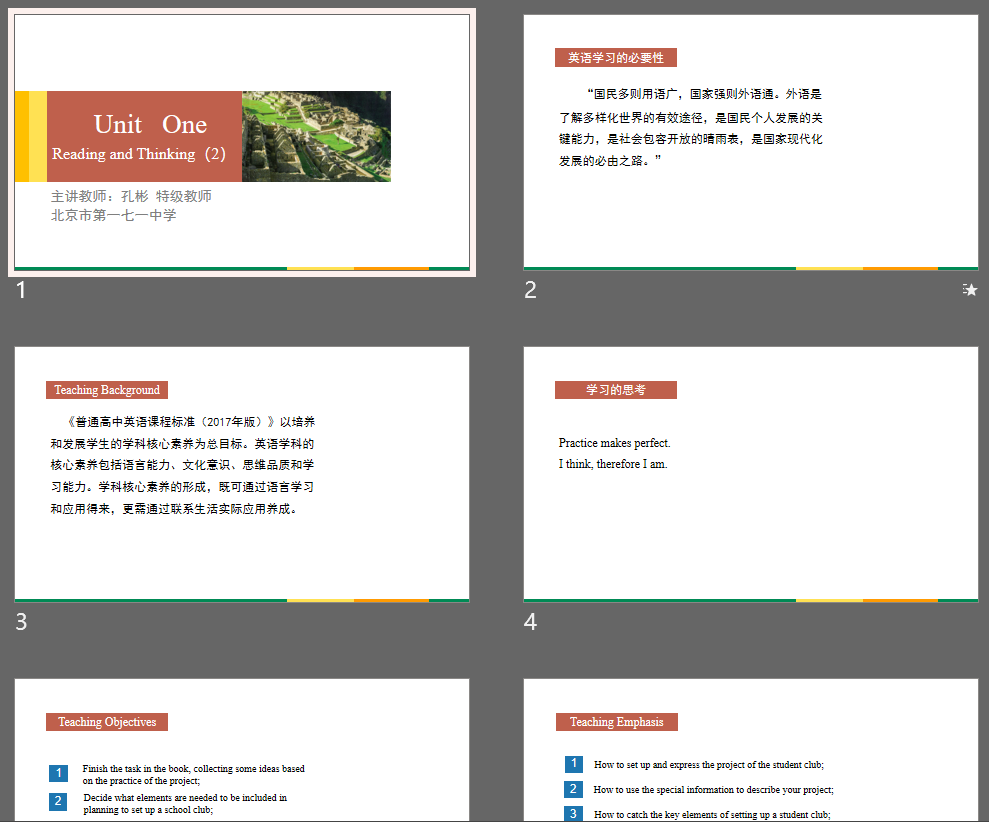989x822 pixels.
Task: Click the Machu Picchu photo on slide 1
Action: [316, 136]
